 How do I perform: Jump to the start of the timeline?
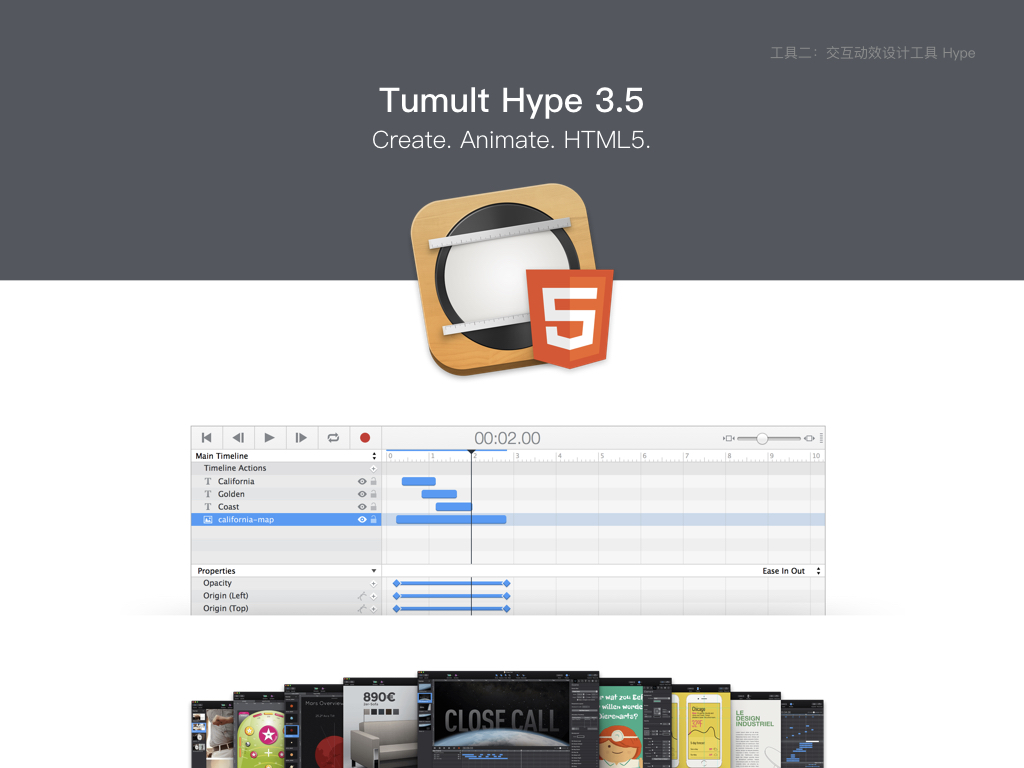[x=206, y=438]
